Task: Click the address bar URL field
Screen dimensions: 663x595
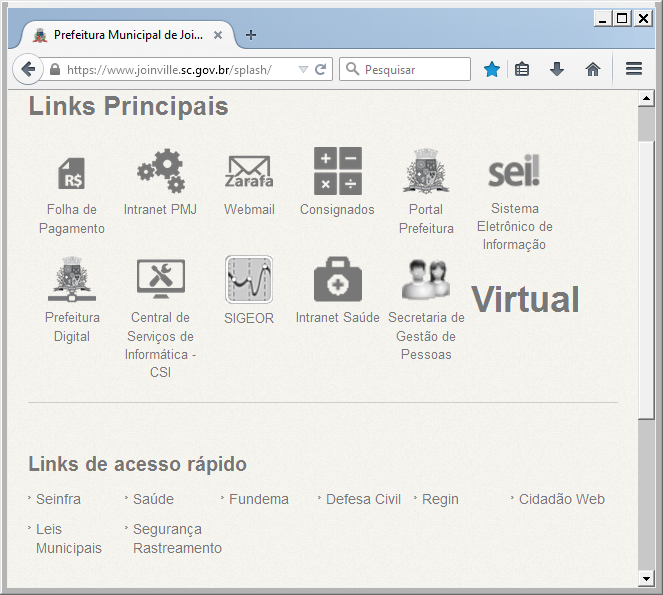Action: [x=181, y=69]
